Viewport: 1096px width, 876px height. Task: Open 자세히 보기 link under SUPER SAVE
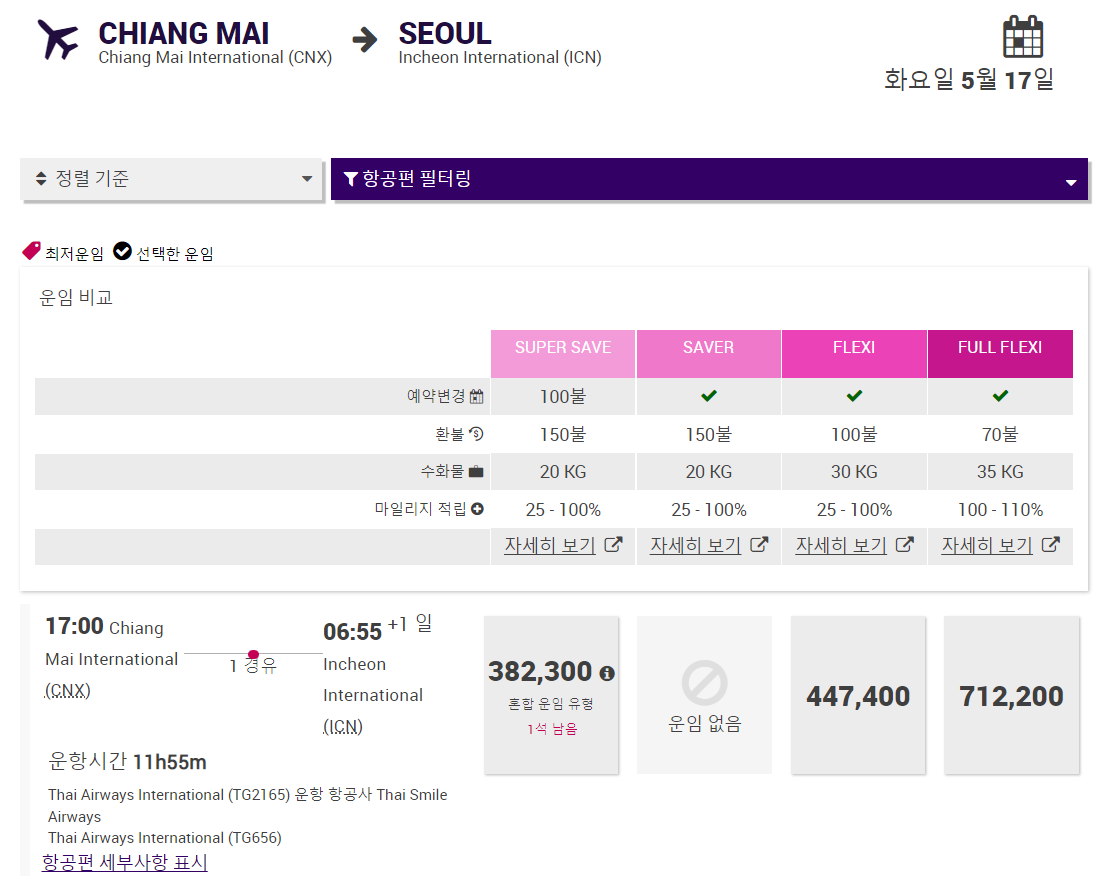[550, 545]
